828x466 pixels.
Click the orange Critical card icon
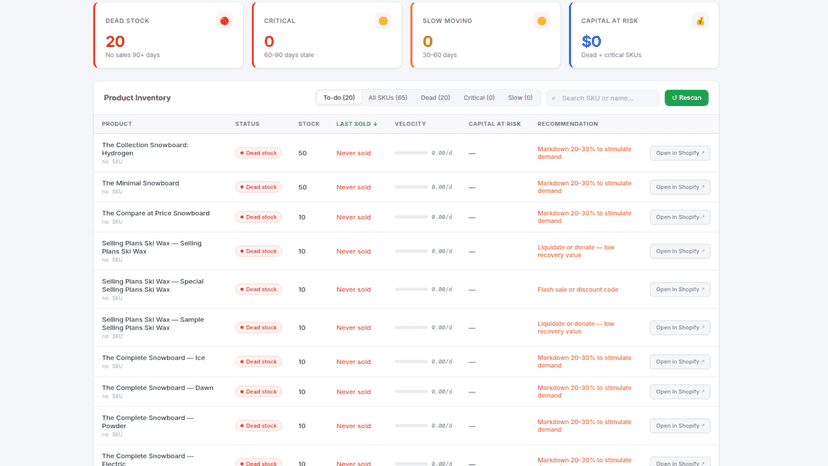point(383,21)
